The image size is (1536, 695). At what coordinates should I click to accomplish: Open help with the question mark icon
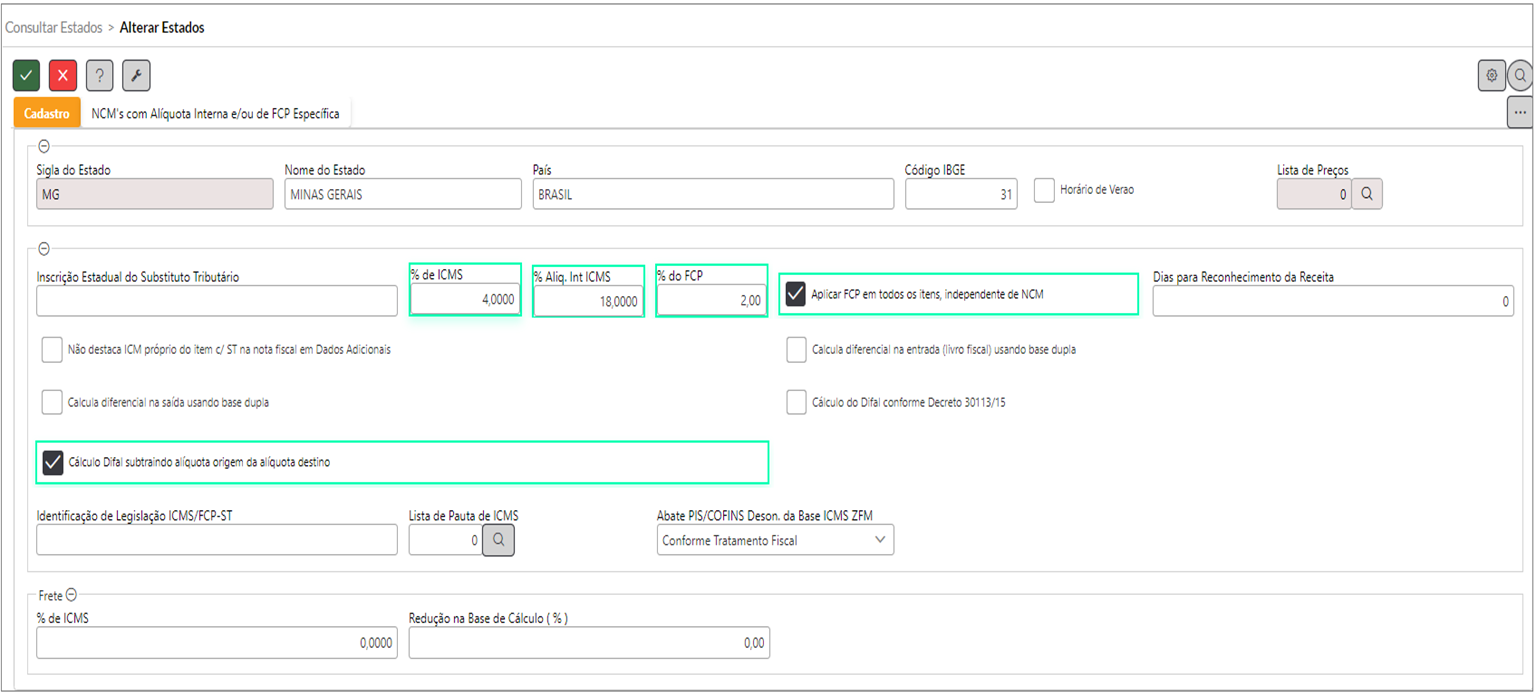coord(99,75)
